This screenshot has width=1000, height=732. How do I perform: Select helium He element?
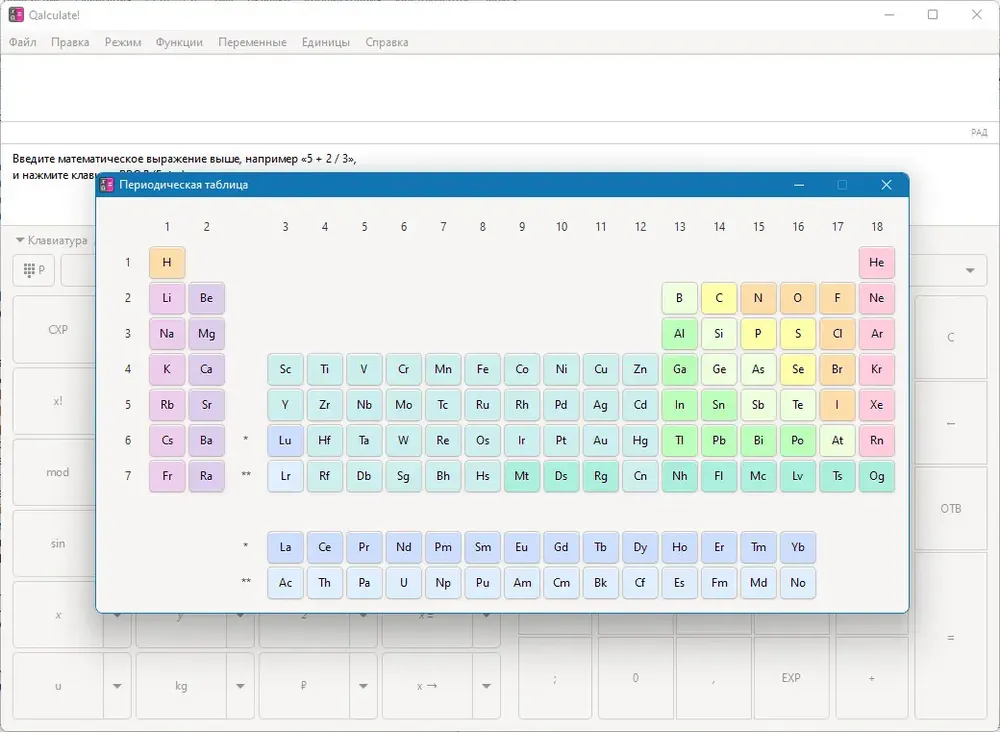[x=877, y=263]
